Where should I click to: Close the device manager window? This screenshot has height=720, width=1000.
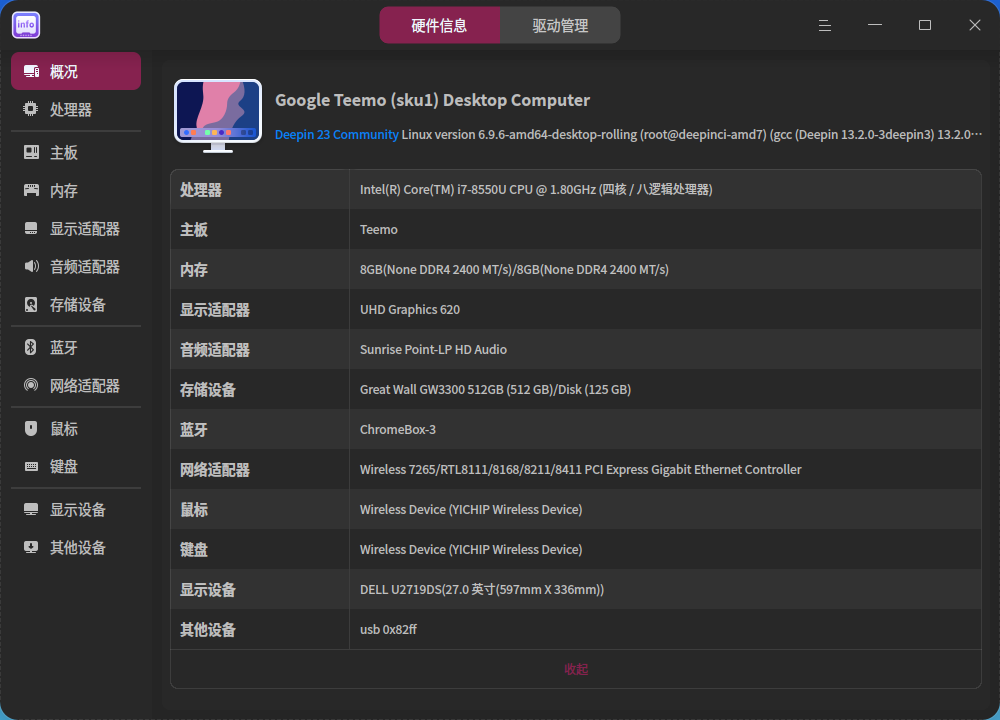pos(974,25)
